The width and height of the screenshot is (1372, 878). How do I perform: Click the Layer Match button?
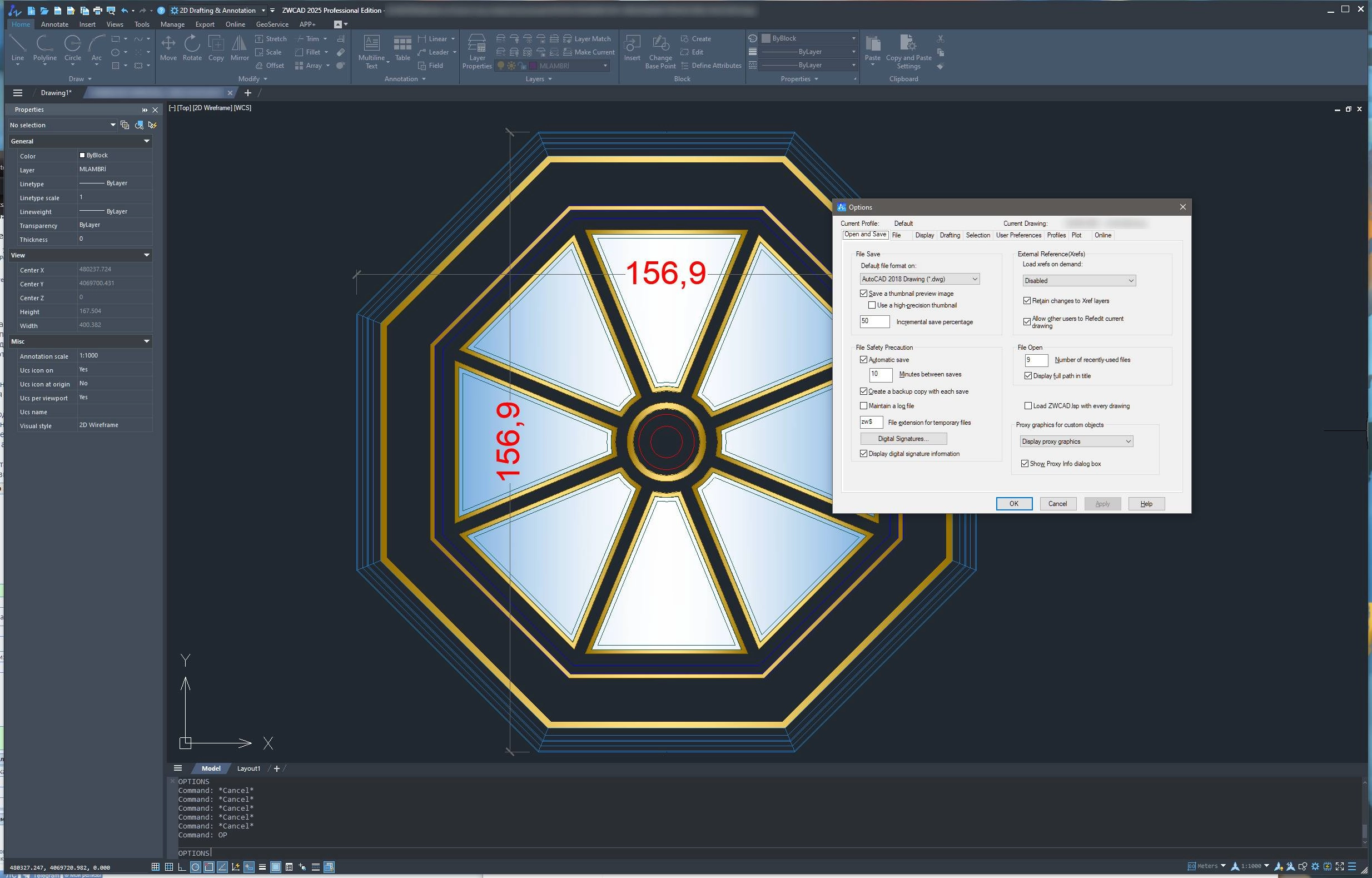pos(586,39)
